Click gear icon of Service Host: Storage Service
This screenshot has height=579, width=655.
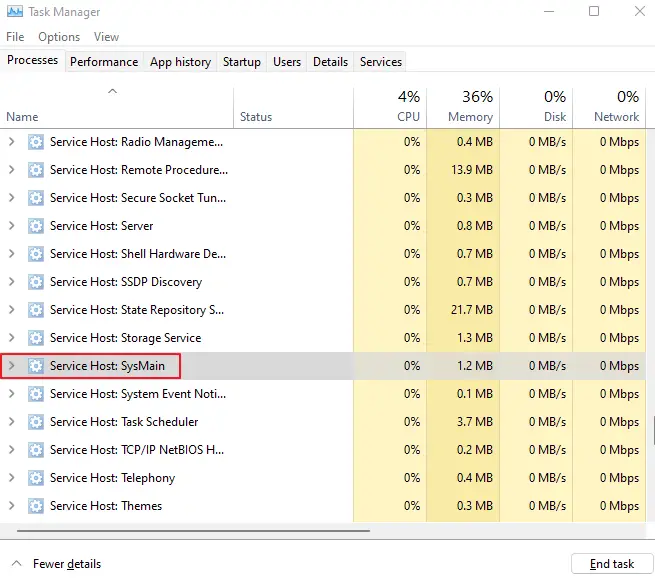36,338
